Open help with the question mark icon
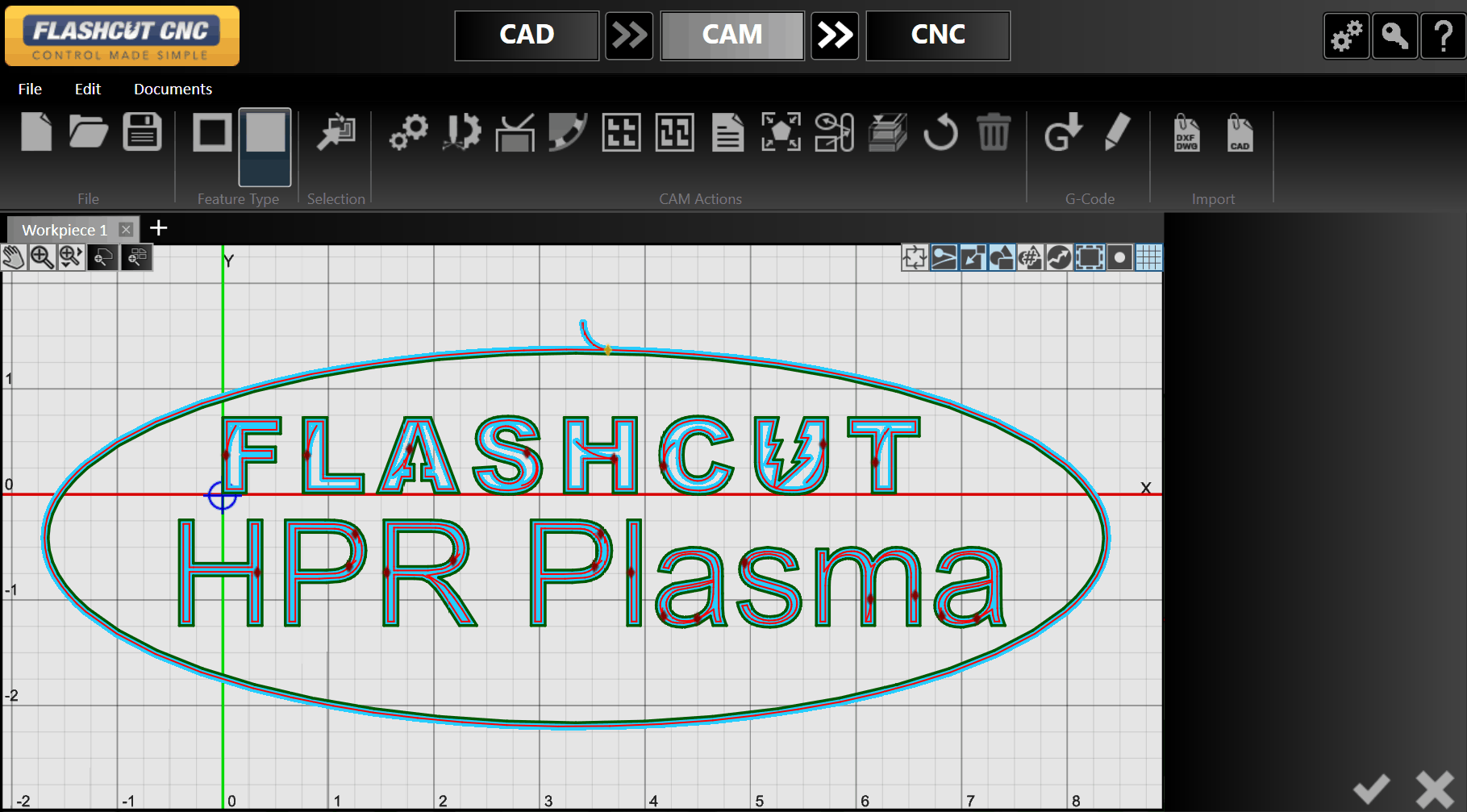Screen dimensions: 1467x812 click(x=1443, y=36)
